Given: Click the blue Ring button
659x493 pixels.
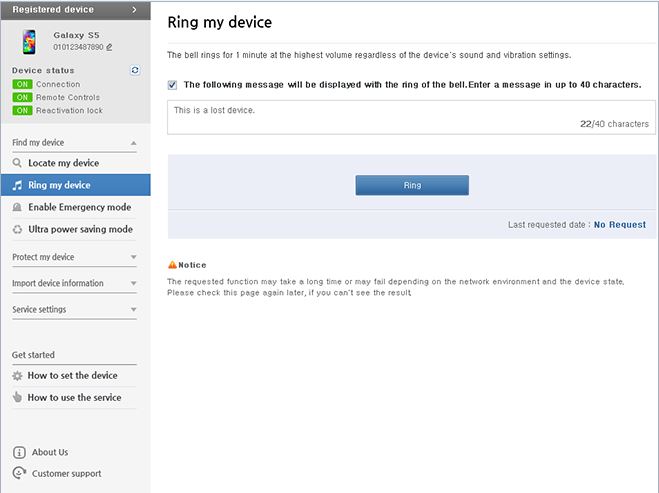Looking at the screenshot, I should (412, 185).
